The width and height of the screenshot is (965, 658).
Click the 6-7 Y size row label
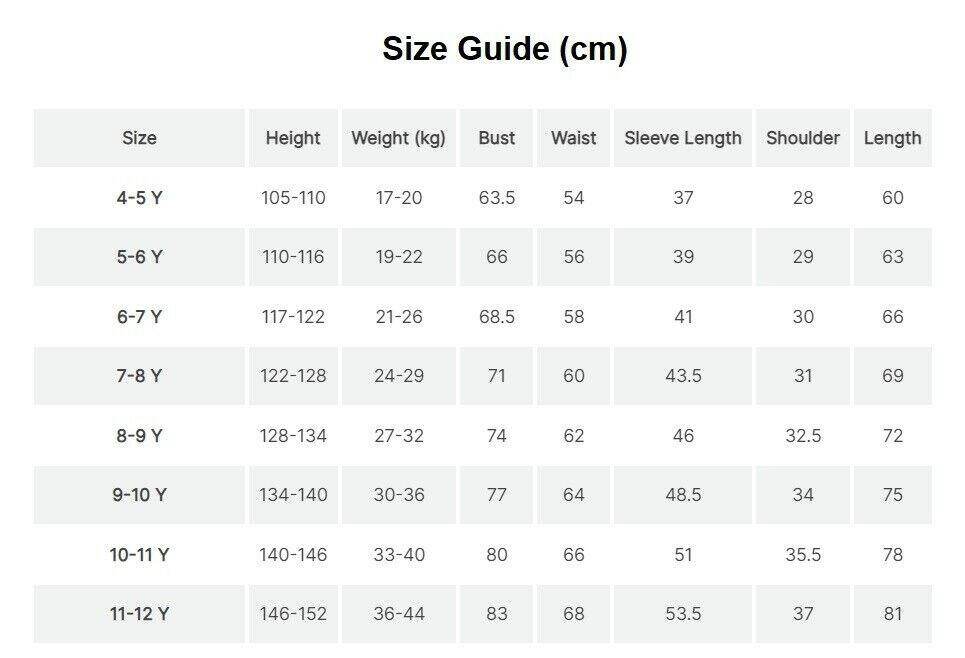pos(139,317)
